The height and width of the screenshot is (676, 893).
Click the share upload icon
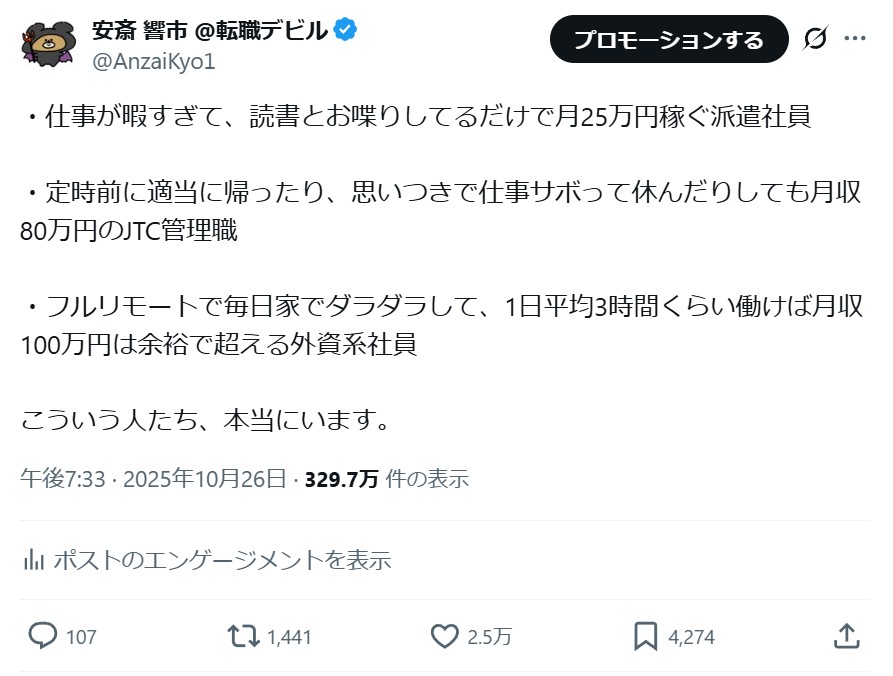[x=845, y=636]
